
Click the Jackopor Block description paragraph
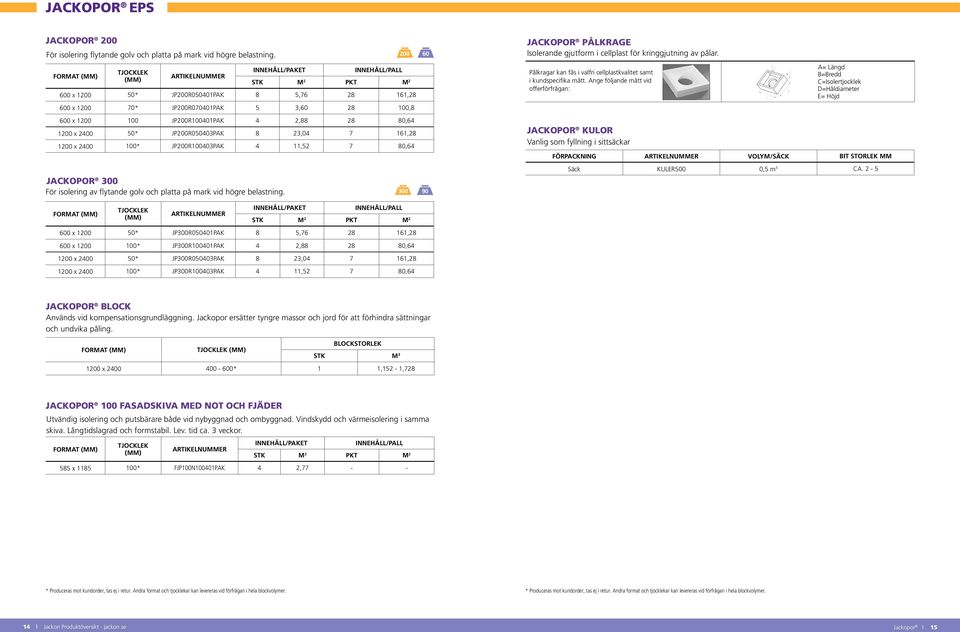tap(238, 323)
